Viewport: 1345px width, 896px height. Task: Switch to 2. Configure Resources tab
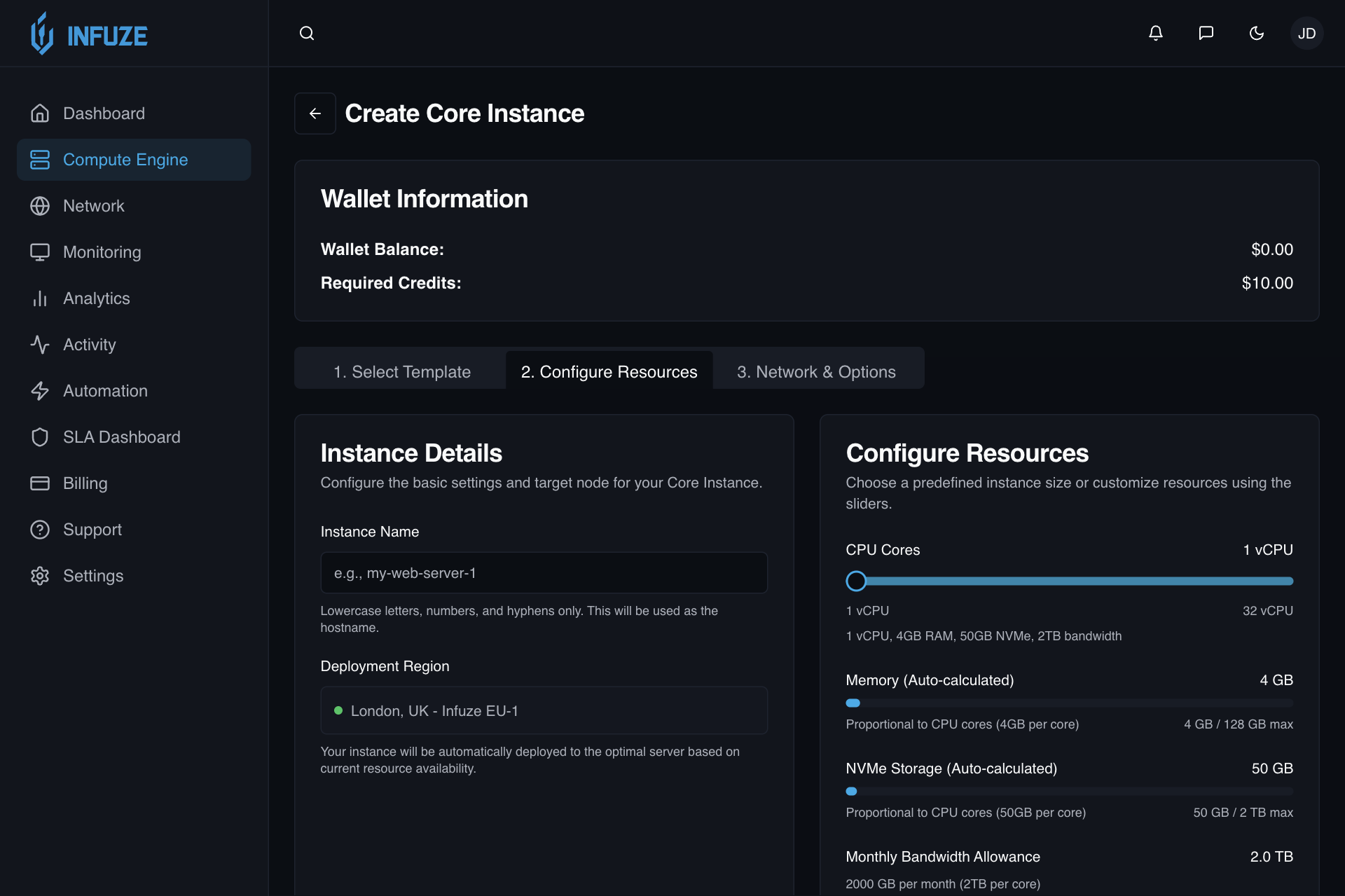(609, 371)
